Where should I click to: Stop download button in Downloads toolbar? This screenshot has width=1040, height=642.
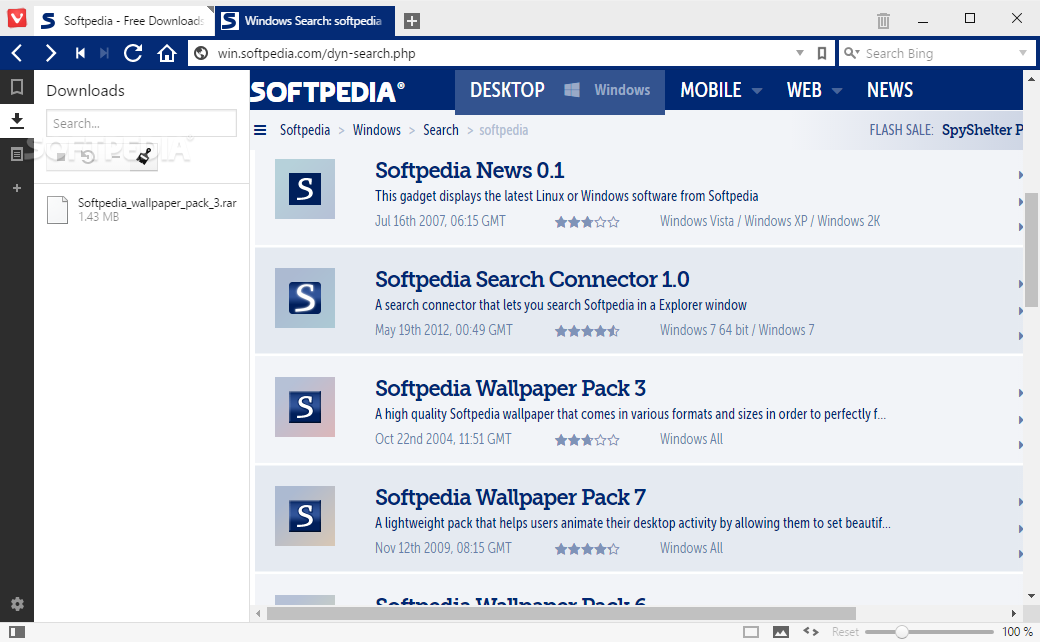click(60, 157)
